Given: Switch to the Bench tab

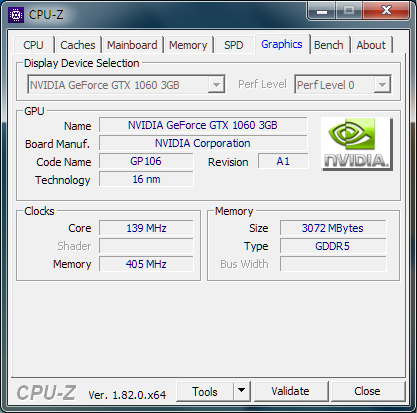Looking at the screenshot, I should pos(329,45).
